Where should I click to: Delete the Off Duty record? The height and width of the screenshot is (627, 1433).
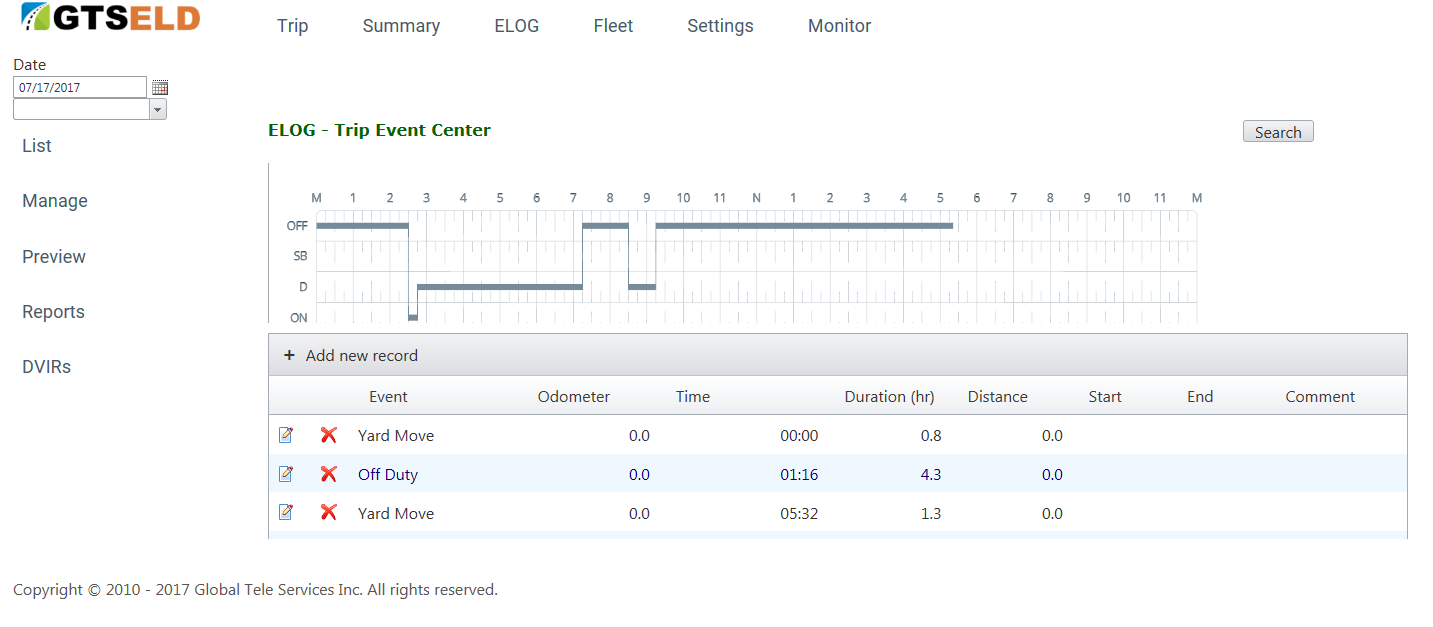[328, 474]
